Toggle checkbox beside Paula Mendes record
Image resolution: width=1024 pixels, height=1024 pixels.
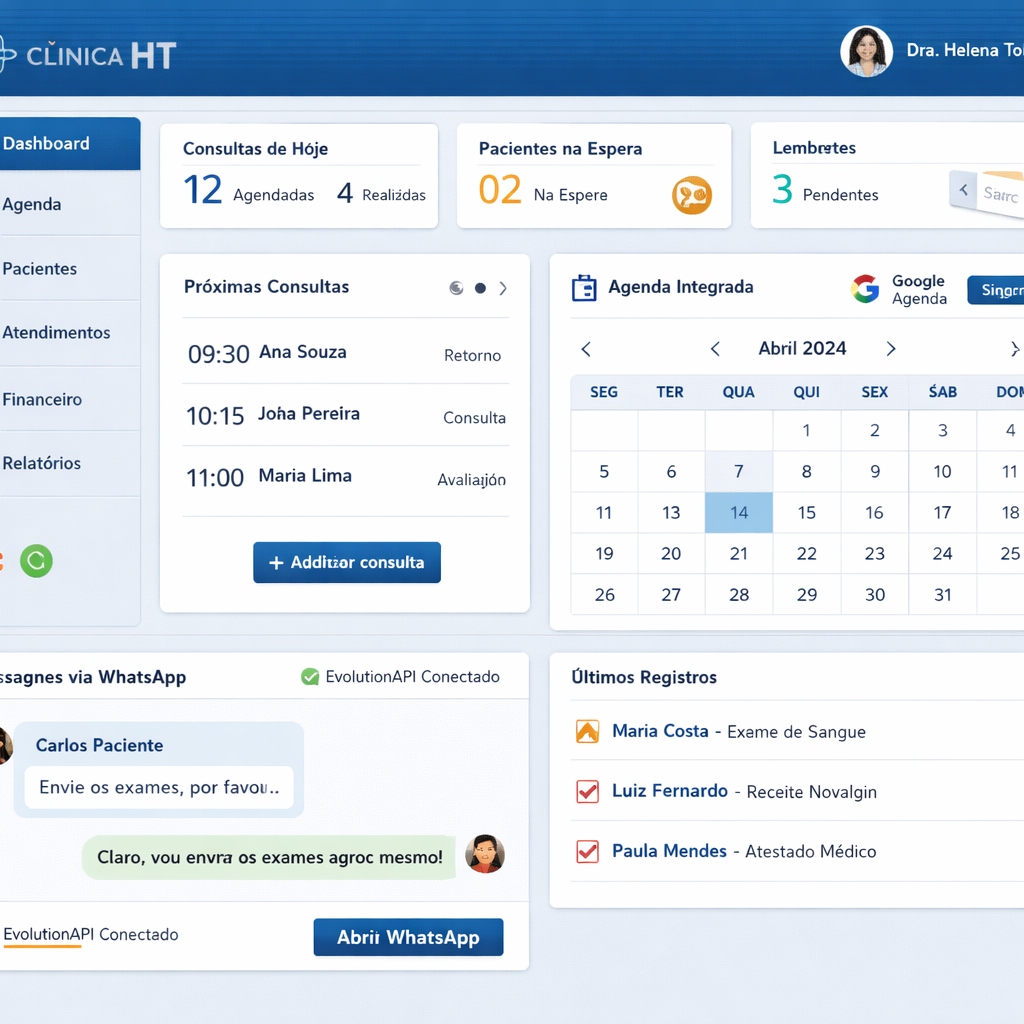click(x=587, y=852)
